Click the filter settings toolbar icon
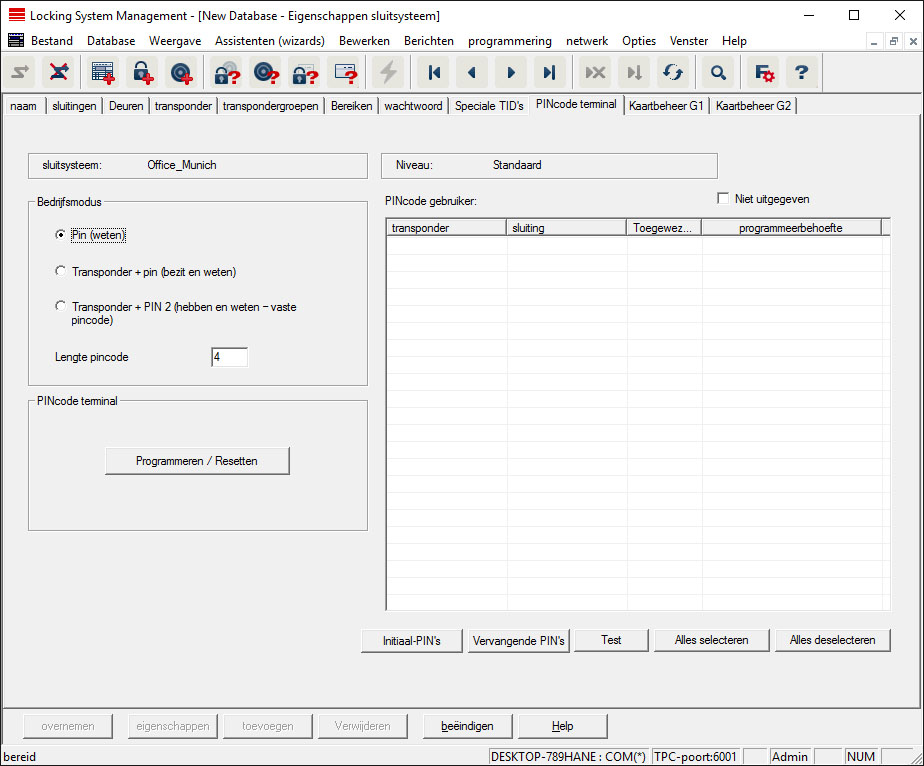This screenshot has width=924, height=766. tap(764, 72)
